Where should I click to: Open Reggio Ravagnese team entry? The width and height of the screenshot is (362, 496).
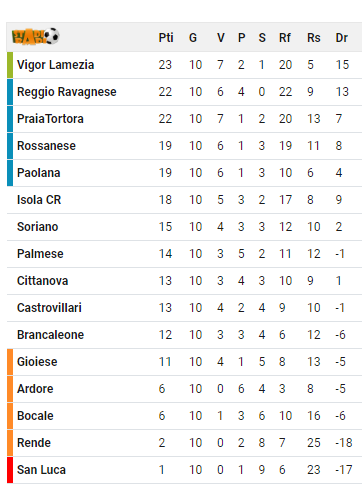(x=67, y=92)
